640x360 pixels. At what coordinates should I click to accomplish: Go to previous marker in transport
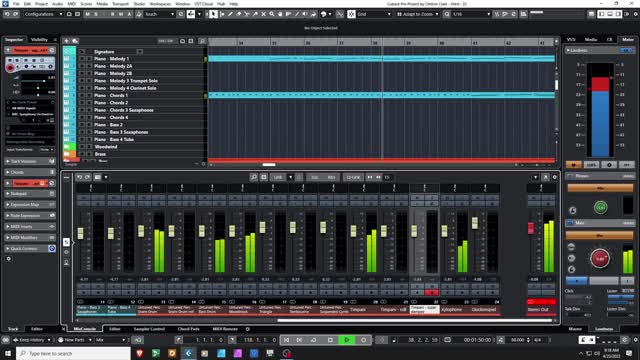287,340
